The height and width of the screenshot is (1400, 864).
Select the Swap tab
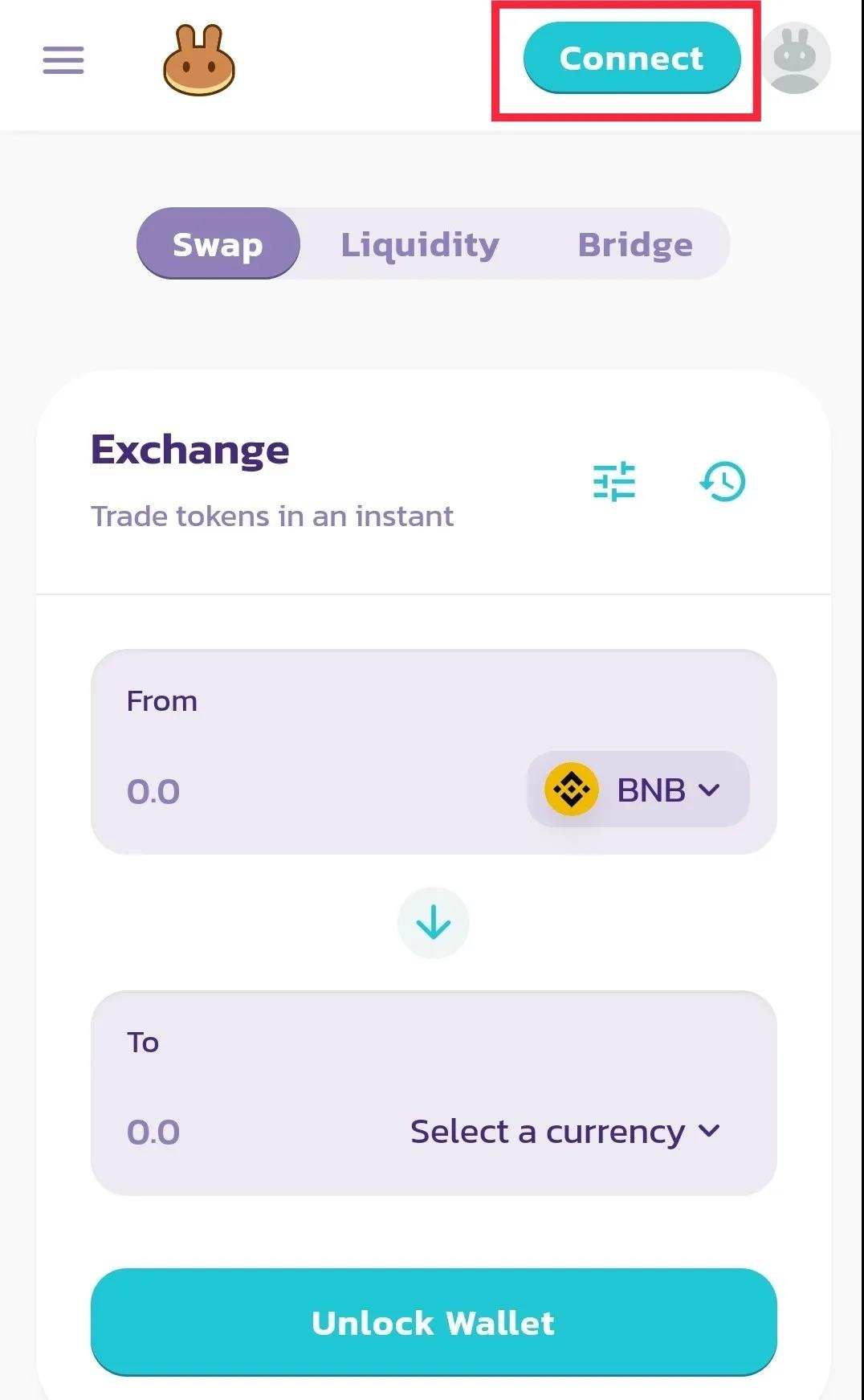[x=218, y=244]
